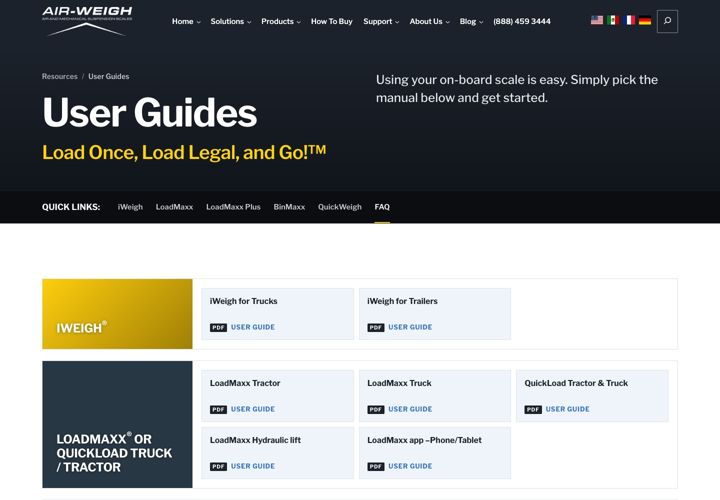Click User Guides breadcrumb

(109, 77)
